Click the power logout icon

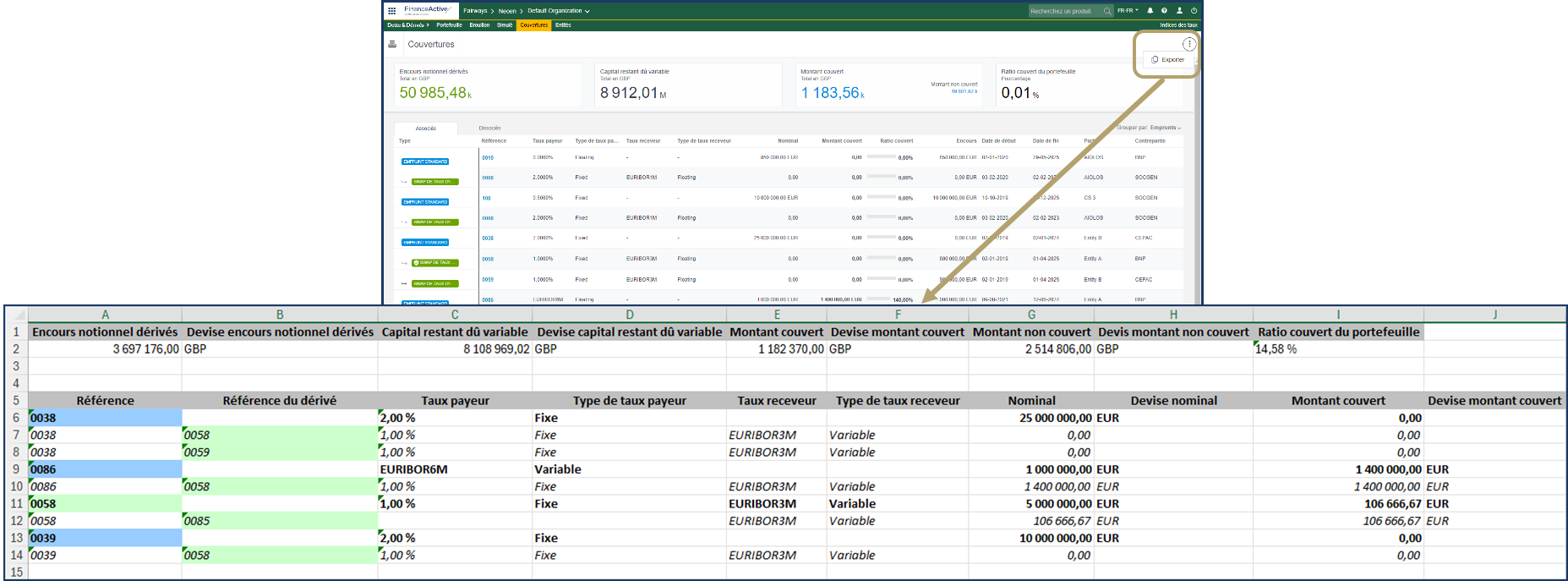pyautogui.click(x=1194, y=11)
